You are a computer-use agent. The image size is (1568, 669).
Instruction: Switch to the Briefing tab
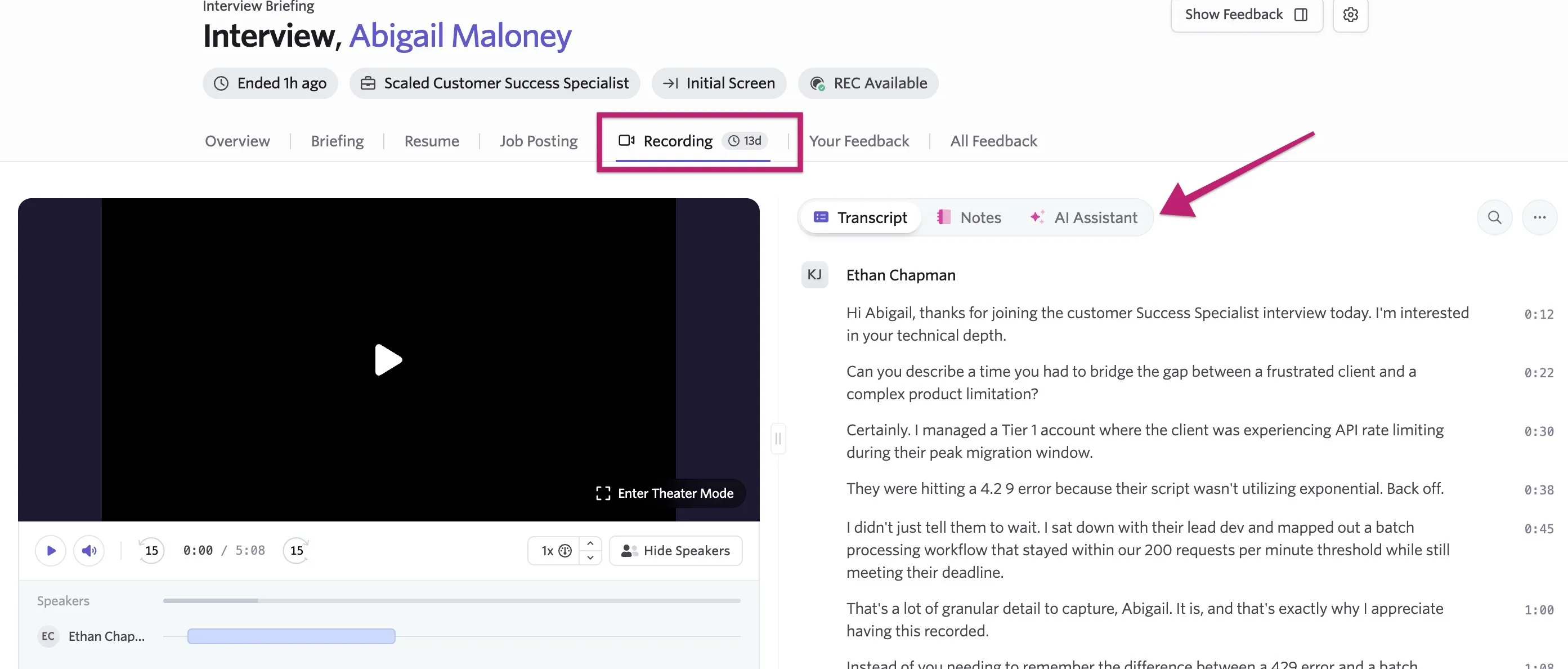(x=337, y=141)
